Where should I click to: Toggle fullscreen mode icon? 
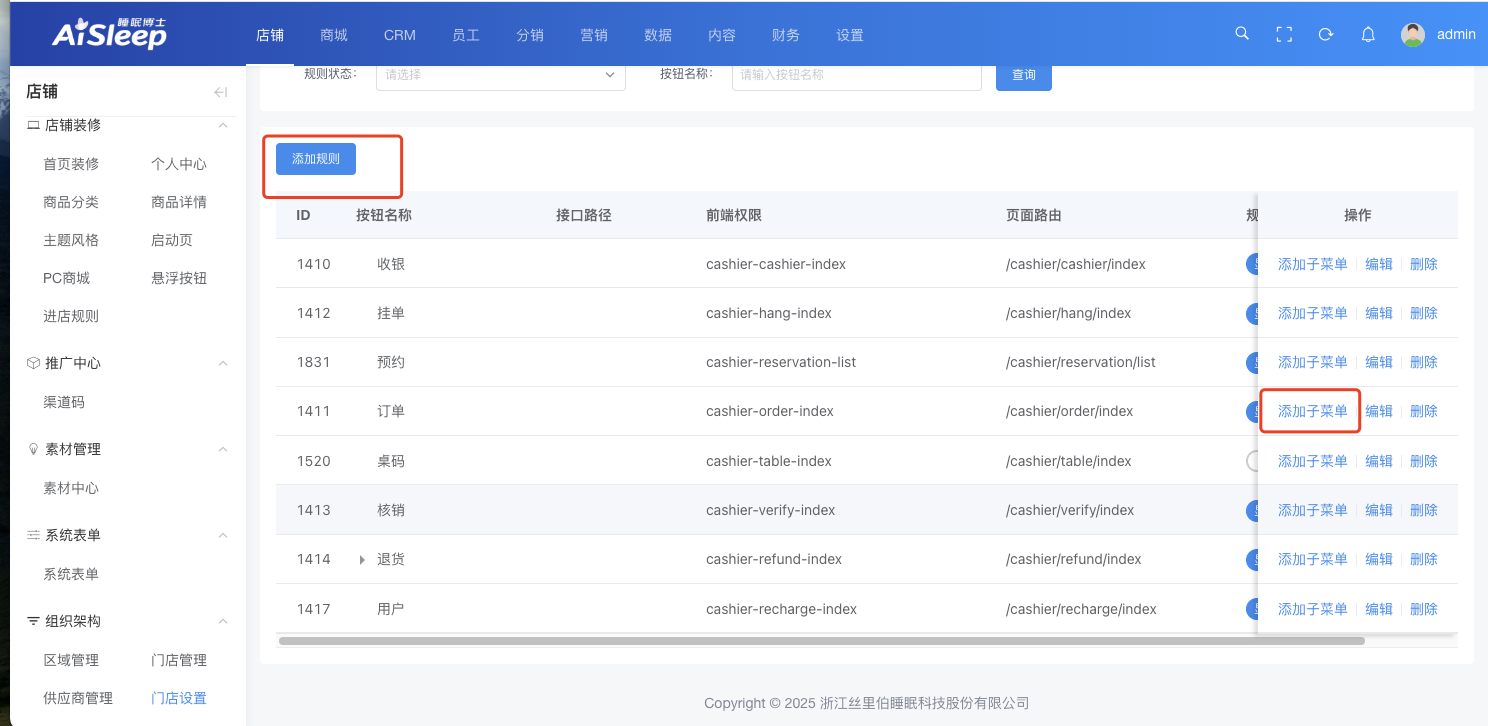1284,34
